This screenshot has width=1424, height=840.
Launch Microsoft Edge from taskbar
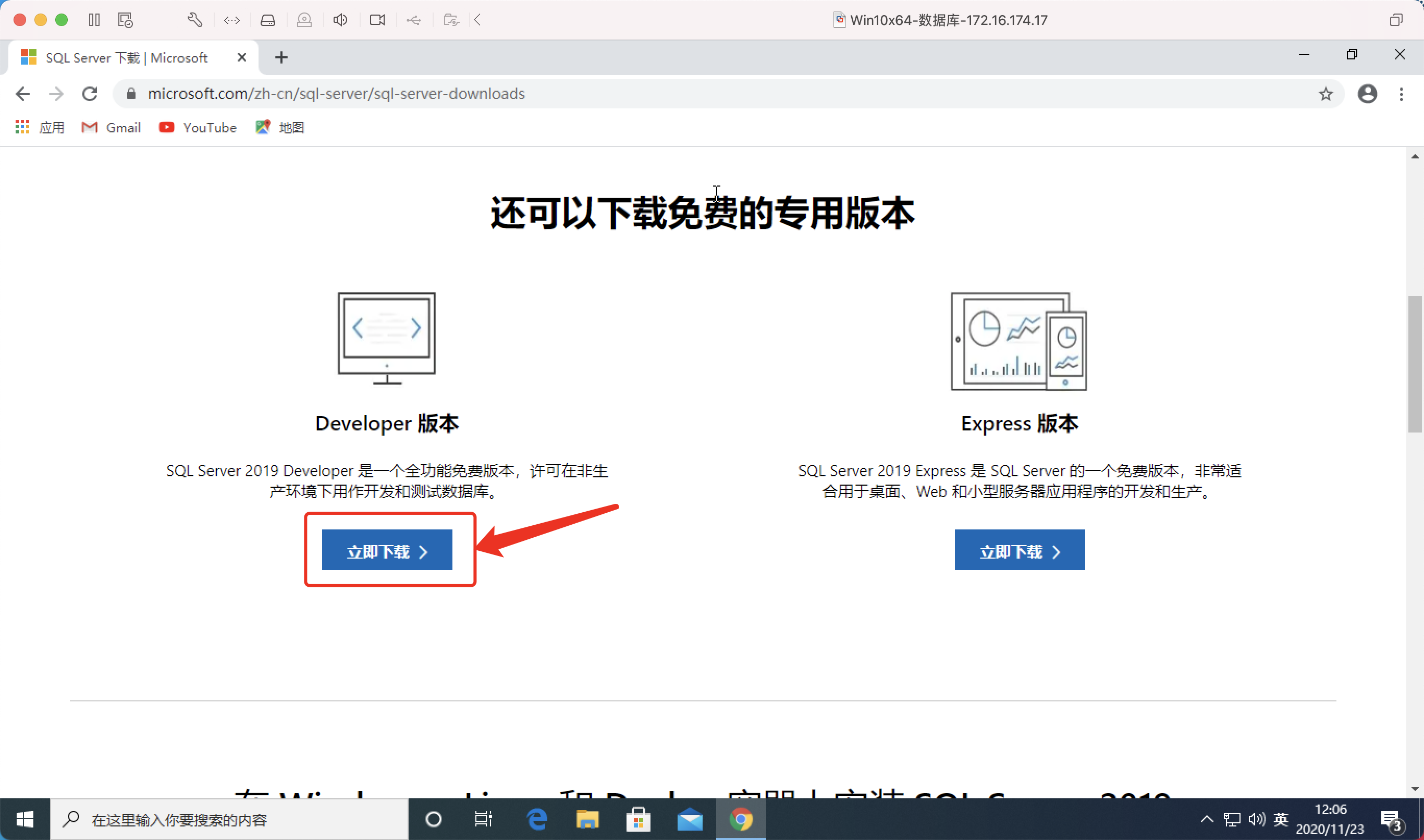click(537, 819)
